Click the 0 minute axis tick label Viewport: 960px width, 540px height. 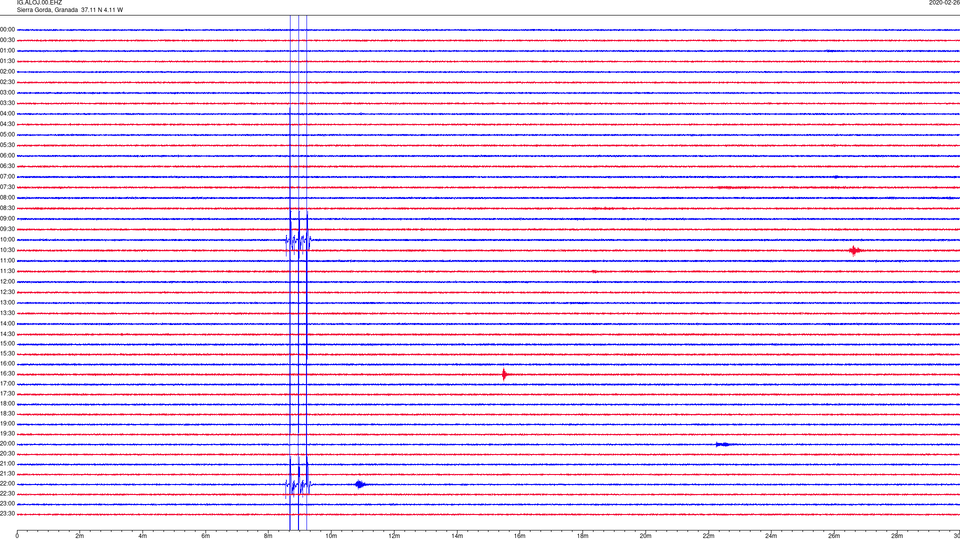pyautogui.click(x=17, y=536)
